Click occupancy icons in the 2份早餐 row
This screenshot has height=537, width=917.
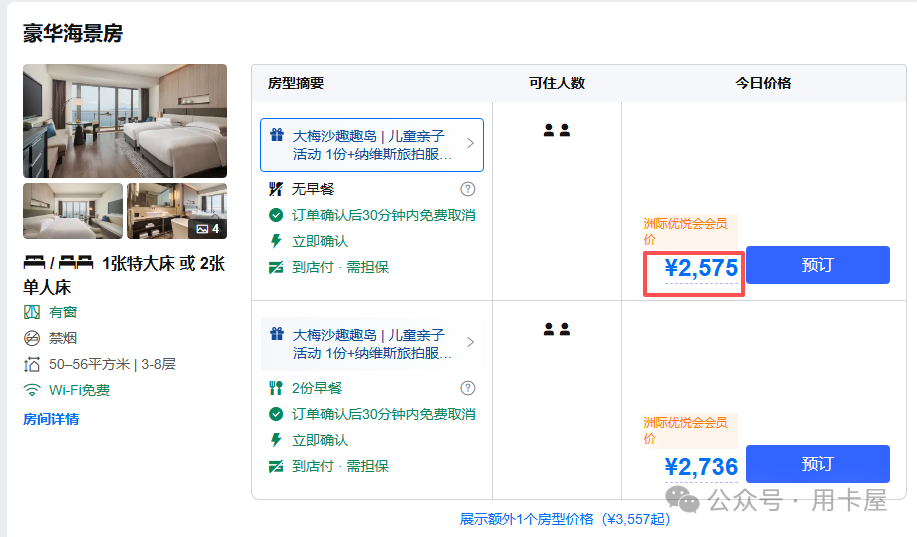[x=557, y=329]
